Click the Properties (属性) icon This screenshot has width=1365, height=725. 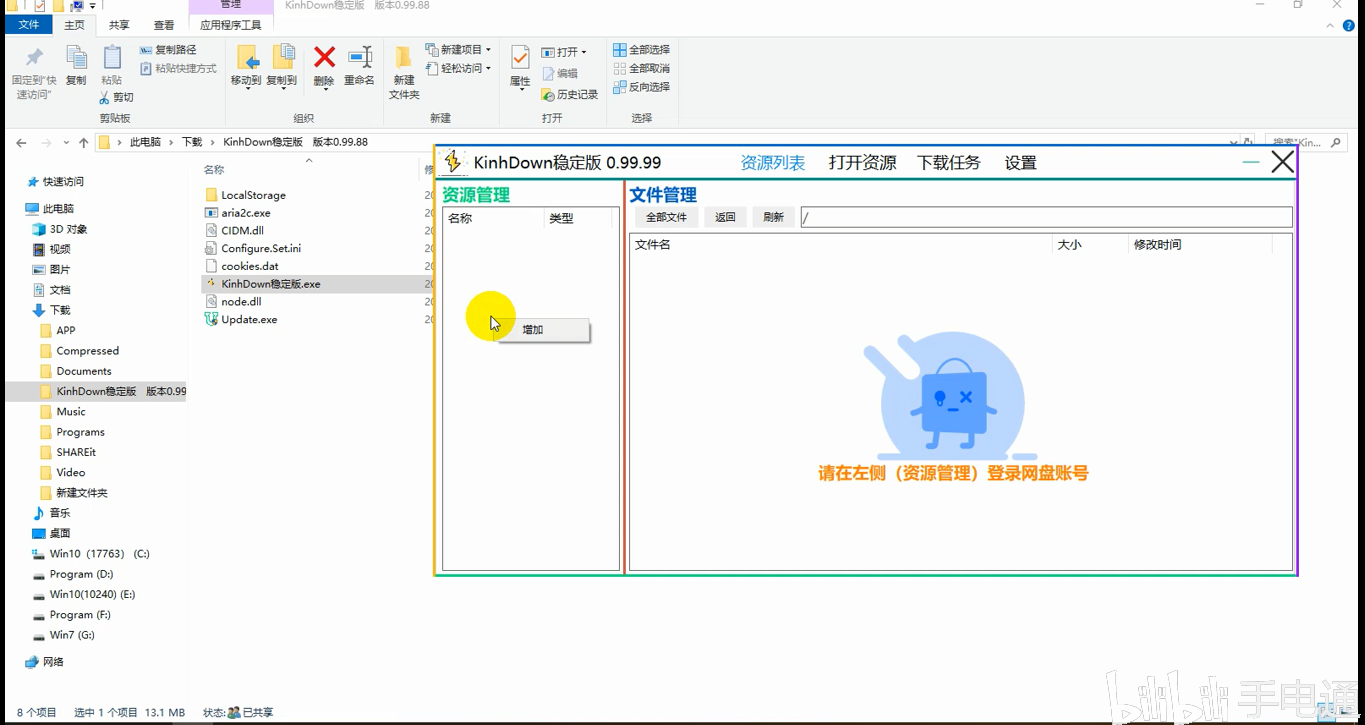(x=520, y=57)
